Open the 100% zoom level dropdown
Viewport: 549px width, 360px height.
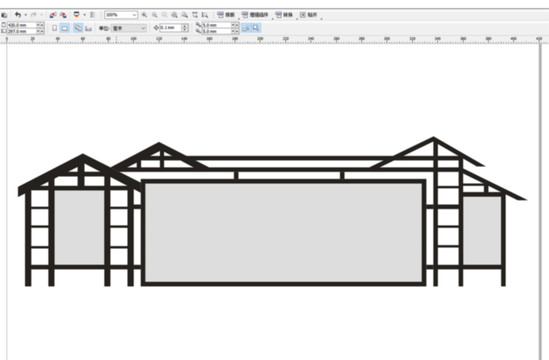[x=121, y=15]
